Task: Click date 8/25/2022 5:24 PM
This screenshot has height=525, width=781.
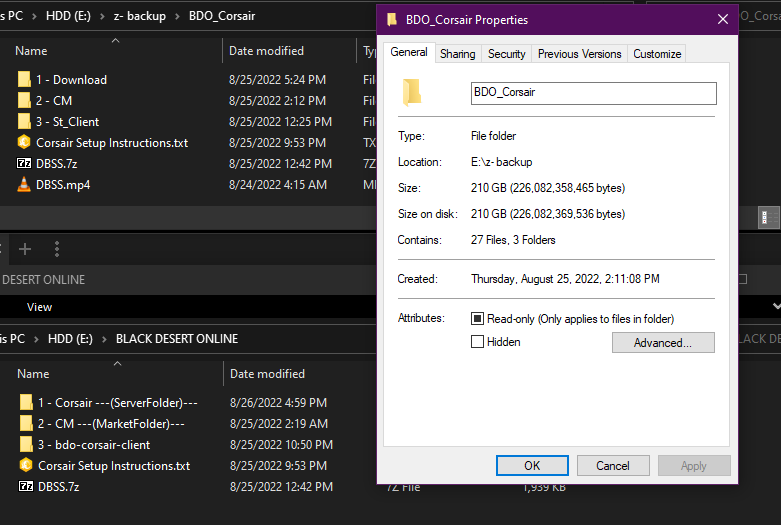Action: 277,80
